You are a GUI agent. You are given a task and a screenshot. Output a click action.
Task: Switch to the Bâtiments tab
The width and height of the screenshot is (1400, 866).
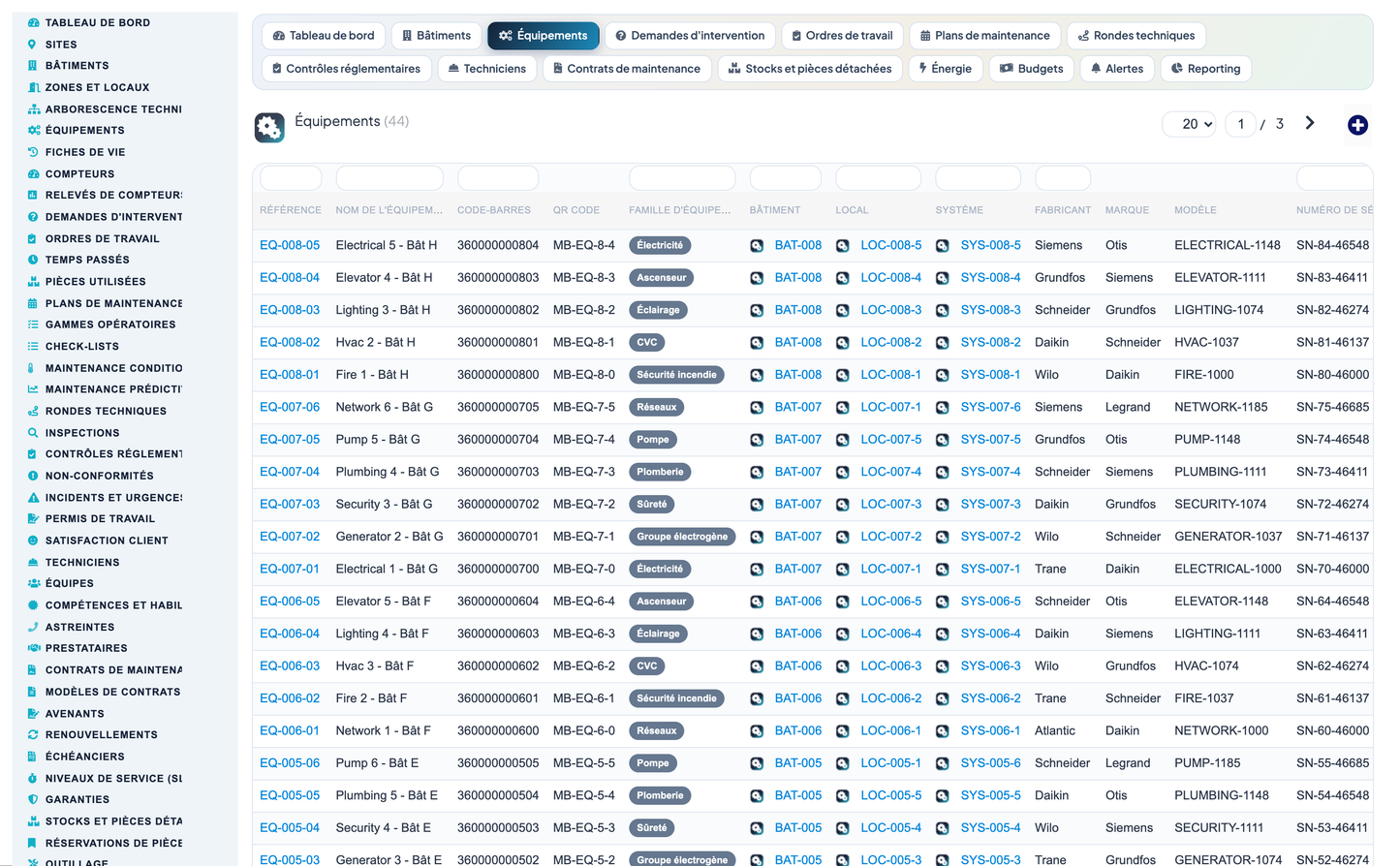click(x=436, y=36)
